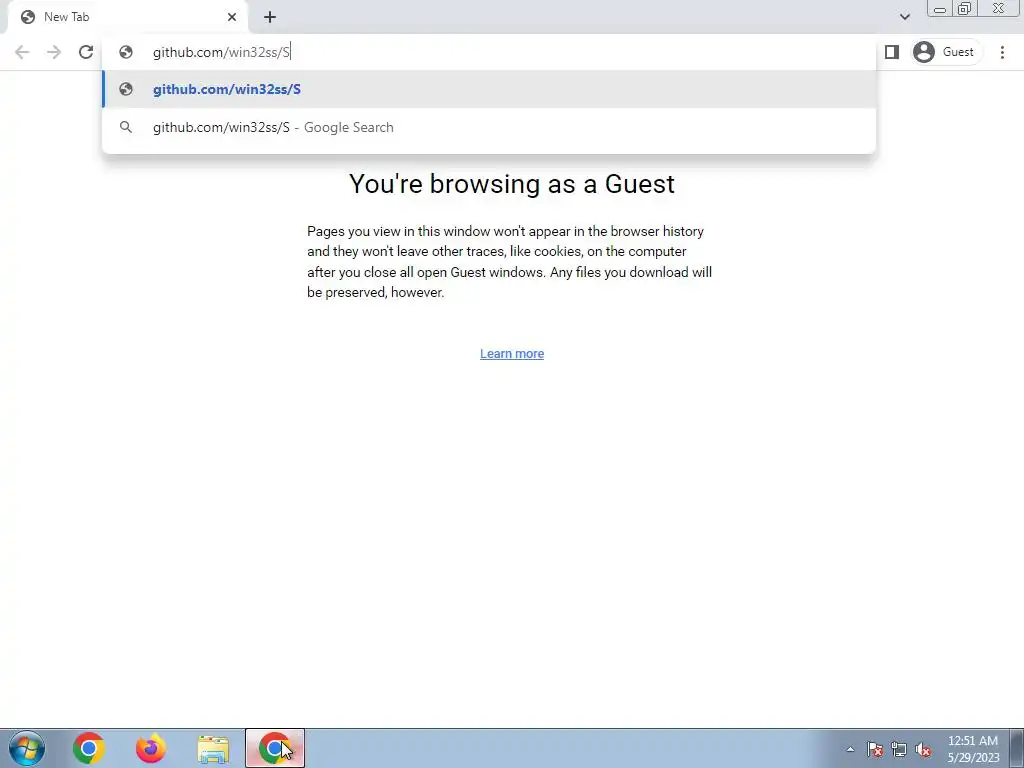Click the magnifier icon of the search suggestion
The width and height of the screenshot is (1024, 768).
tap(126, 127)
